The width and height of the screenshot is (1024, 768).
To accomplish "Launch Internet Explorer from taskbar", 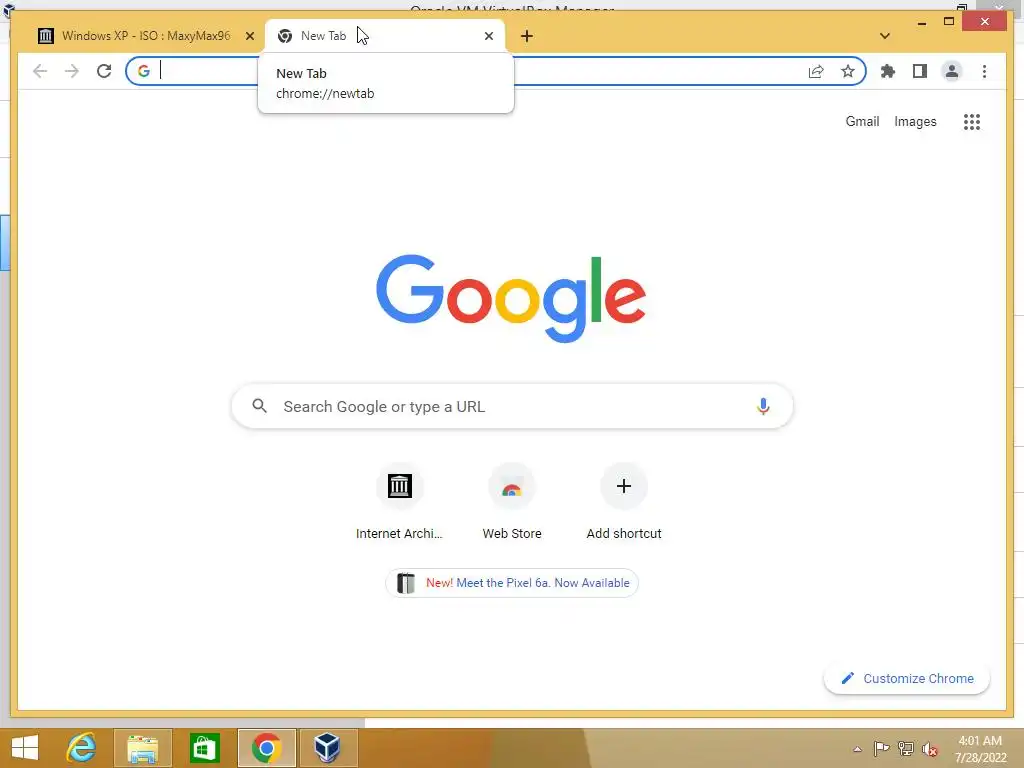I will (82, 748).
